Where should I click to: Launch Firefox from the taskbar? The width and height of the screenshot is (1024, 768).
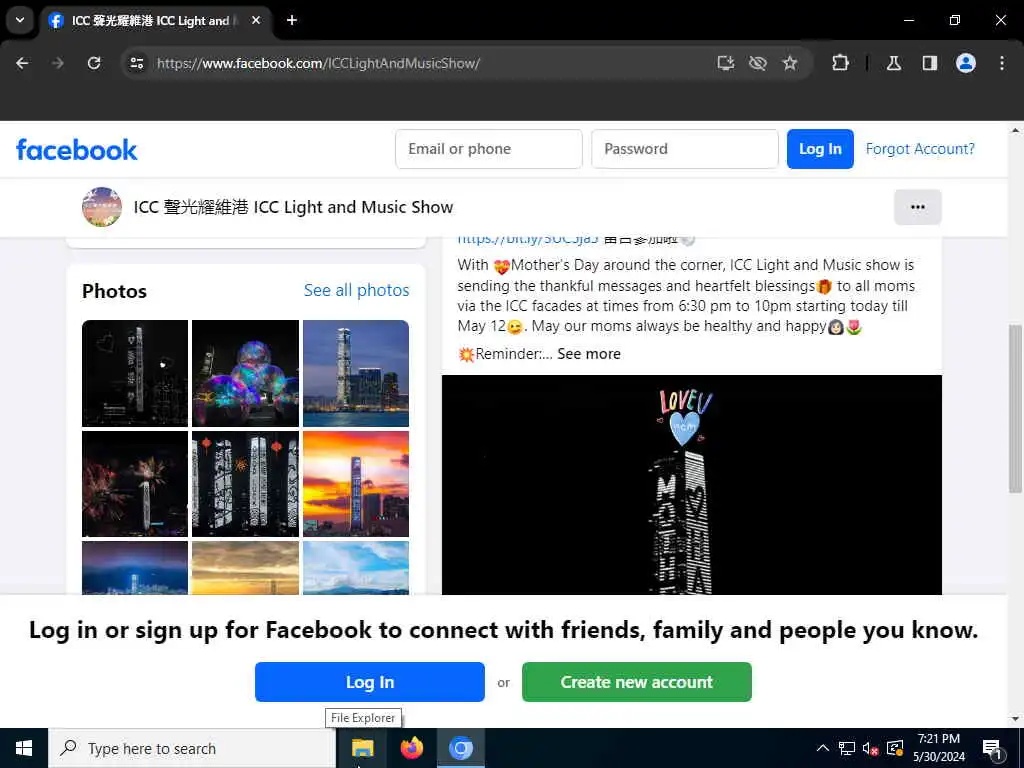point(411,748)
